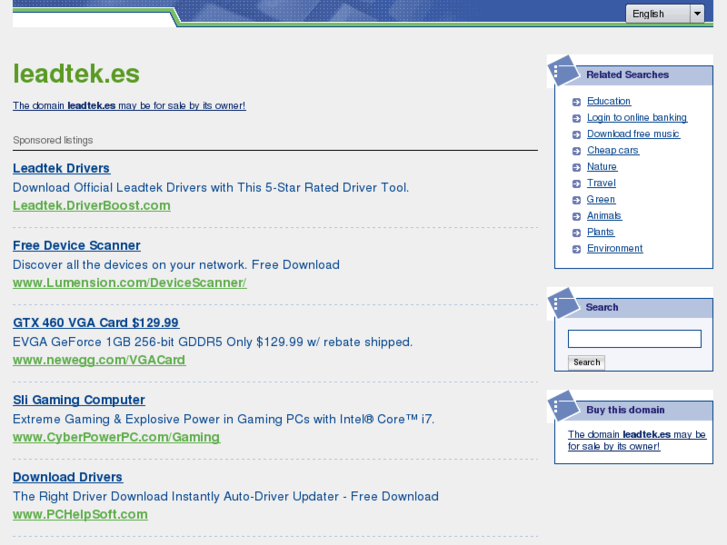Viewport: 727px width, 545px height.
Task: Click the arrow bullet icon beside Nature
Action: point(576,167)
